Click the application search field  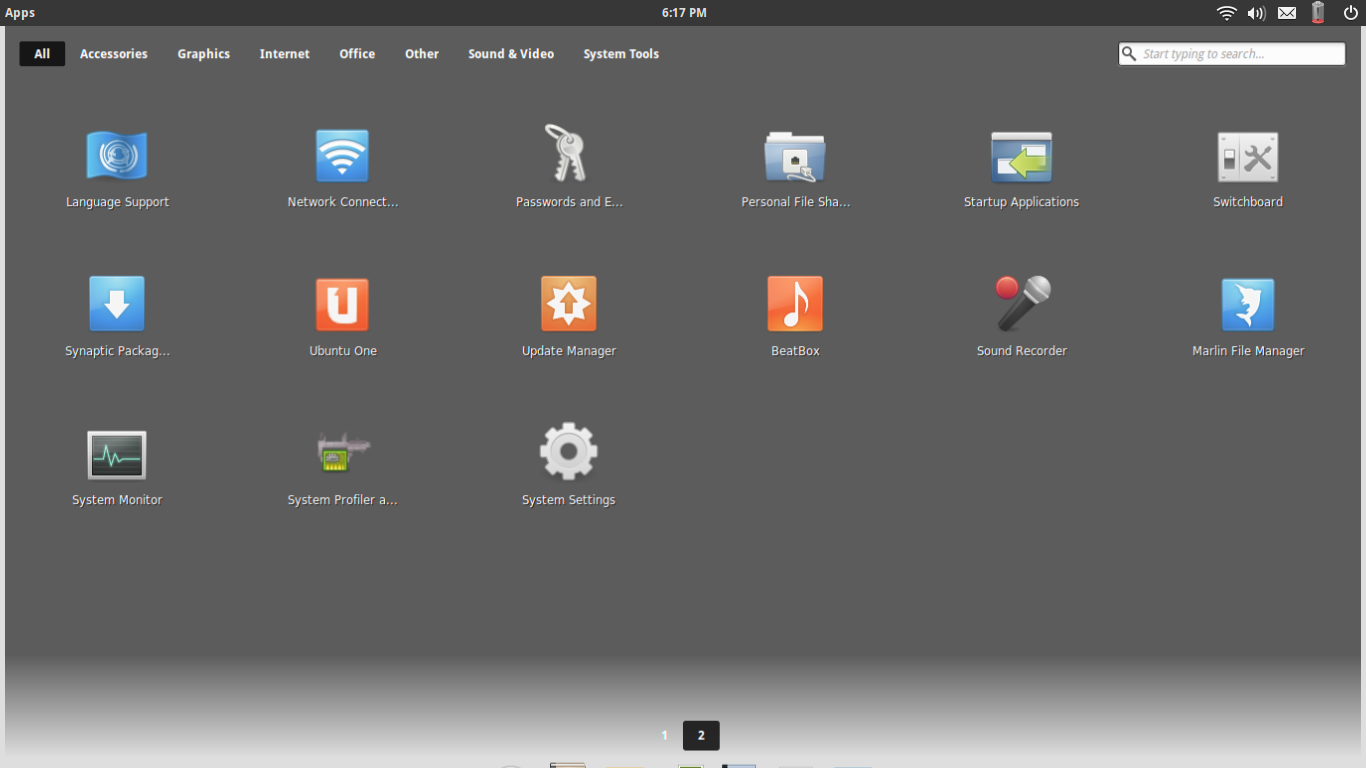coord(1232,54)
